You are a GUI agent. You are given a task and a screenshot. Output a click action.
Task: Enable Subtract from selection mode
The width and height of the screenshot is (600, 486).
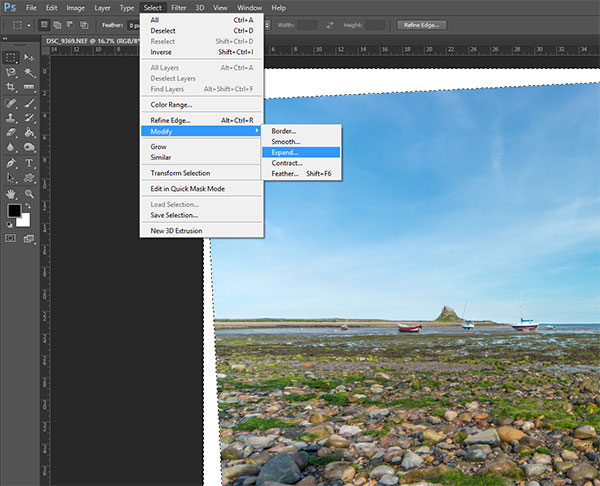click(70, 25)
